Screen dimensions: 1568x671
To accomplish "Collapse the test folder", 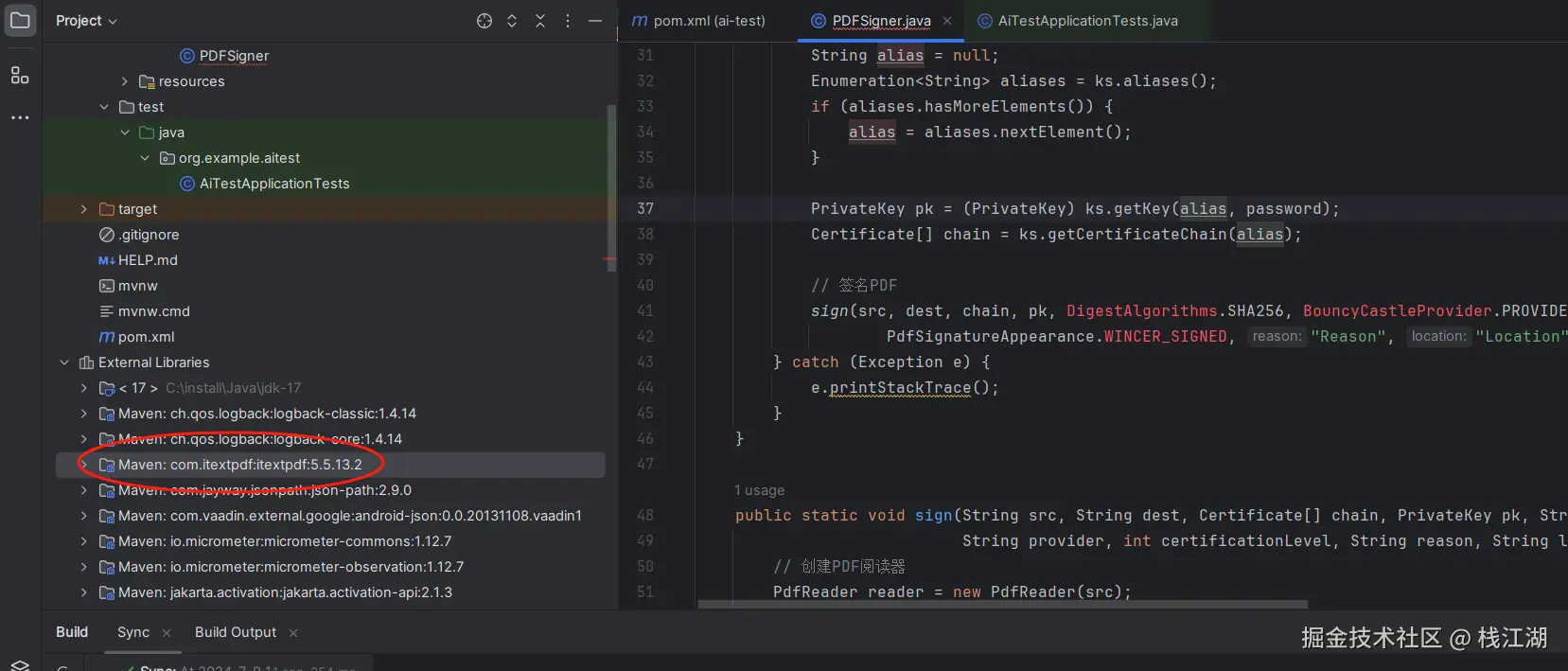I will click(x=104, y=107).
